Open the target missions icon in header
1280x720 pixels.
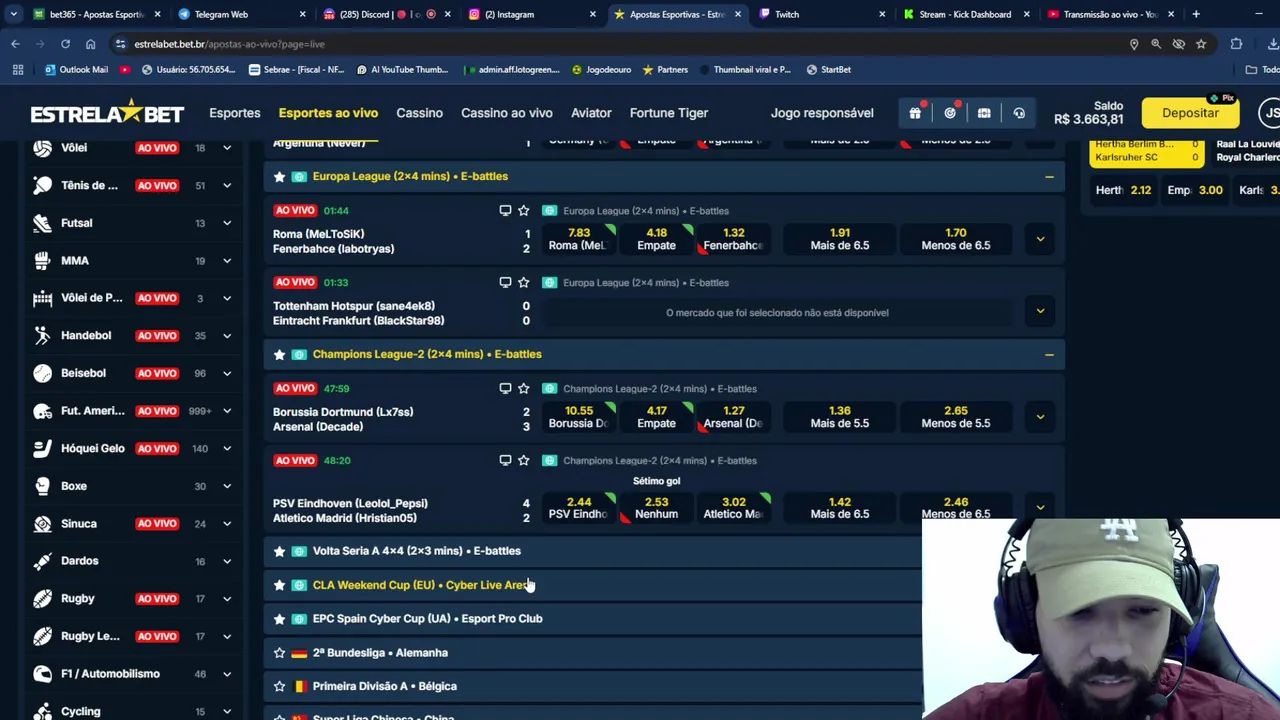(x=950, y=113)
